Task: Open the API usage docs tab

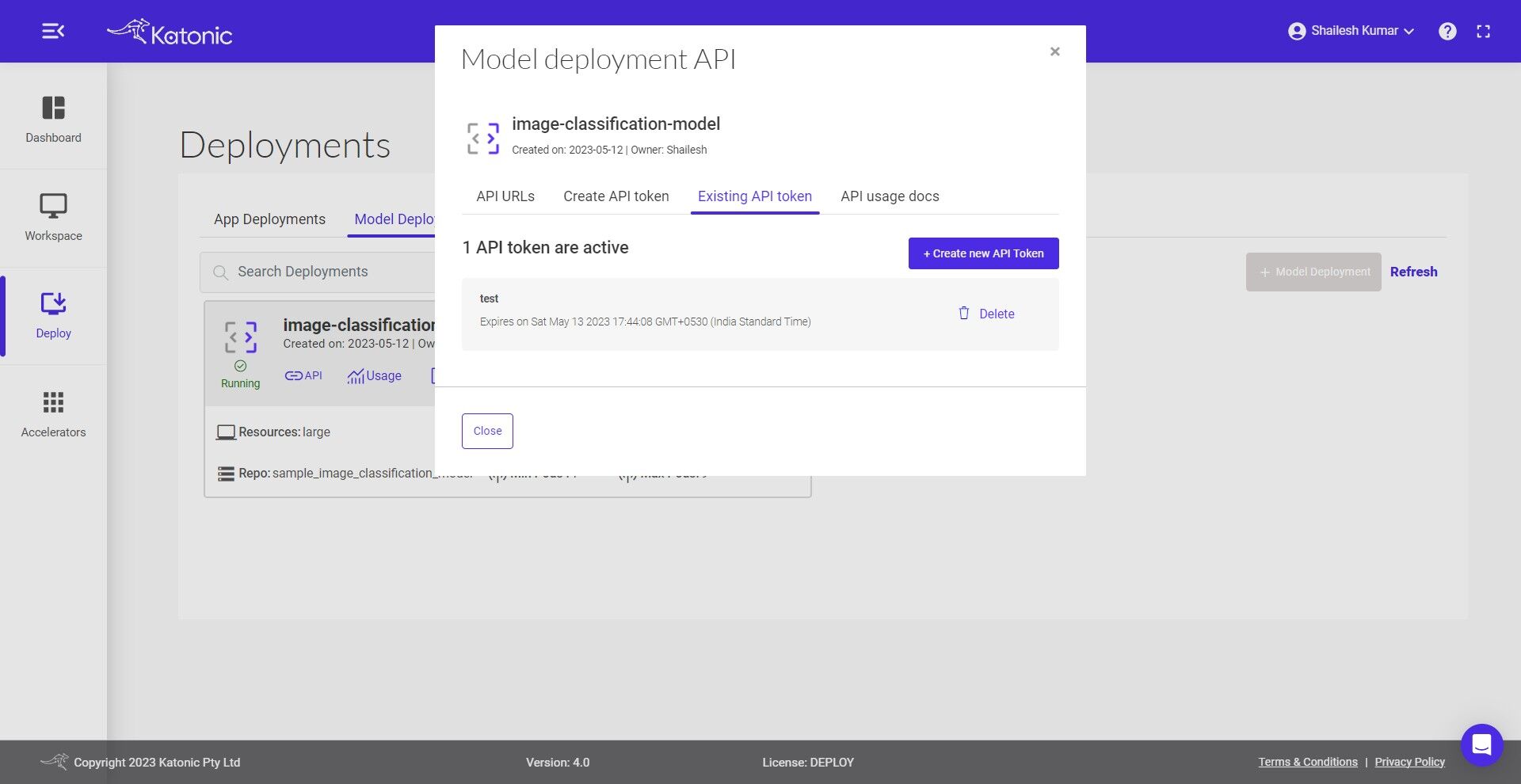Action: 890,196
